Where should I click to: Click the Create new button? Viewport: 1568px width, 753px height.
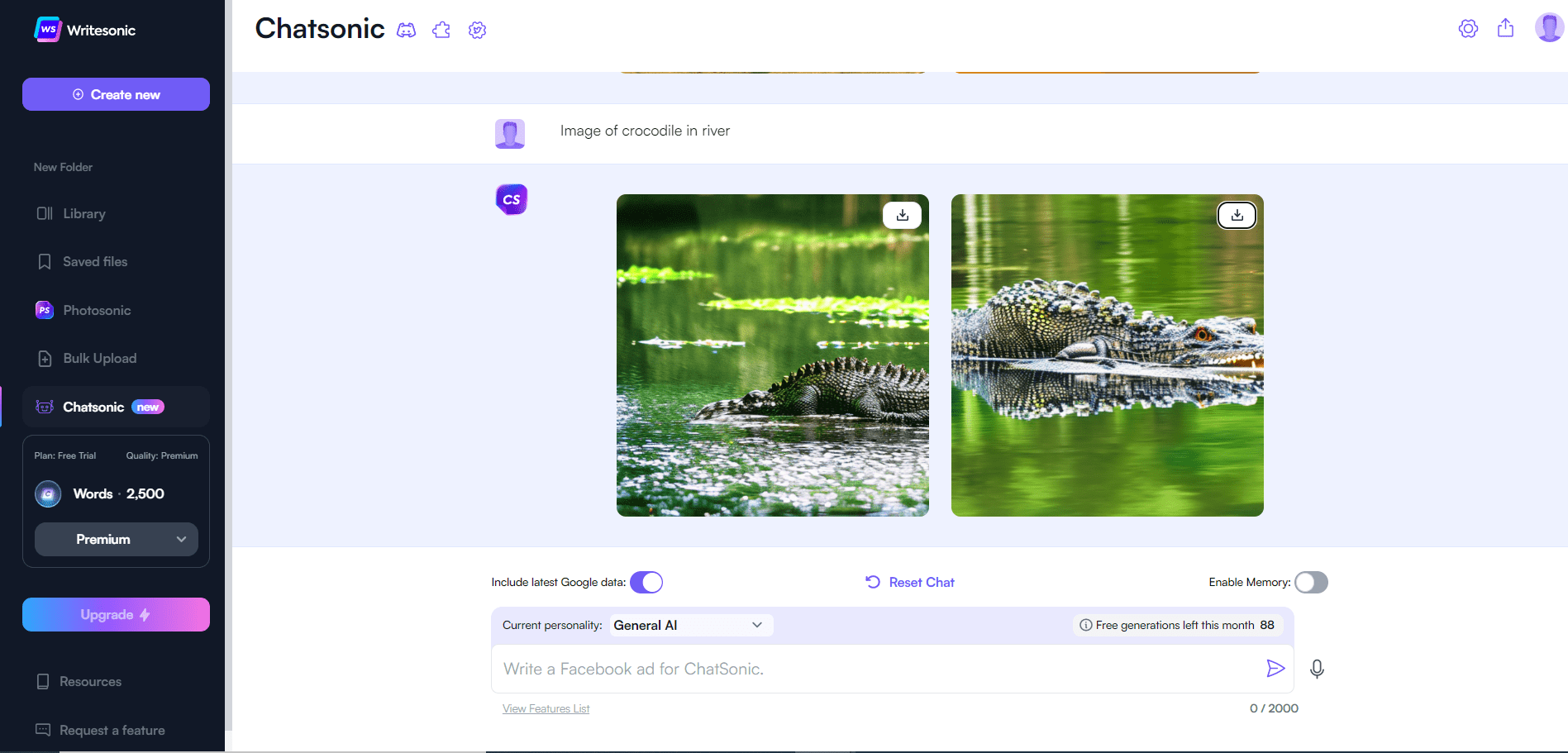click(x=116, y=94)
